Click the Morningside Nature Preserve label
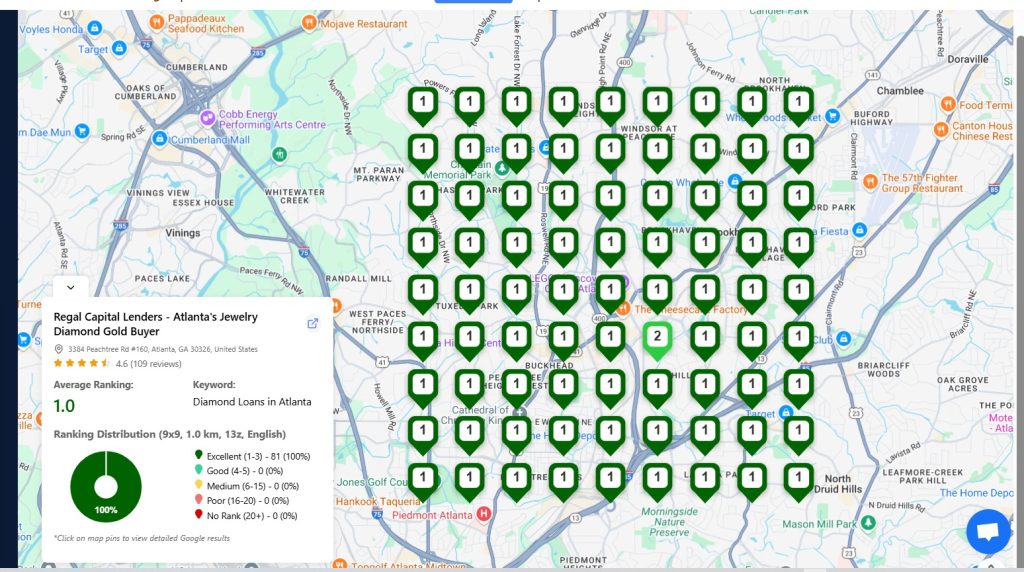Screen dimensions: 1024x572 669,522
